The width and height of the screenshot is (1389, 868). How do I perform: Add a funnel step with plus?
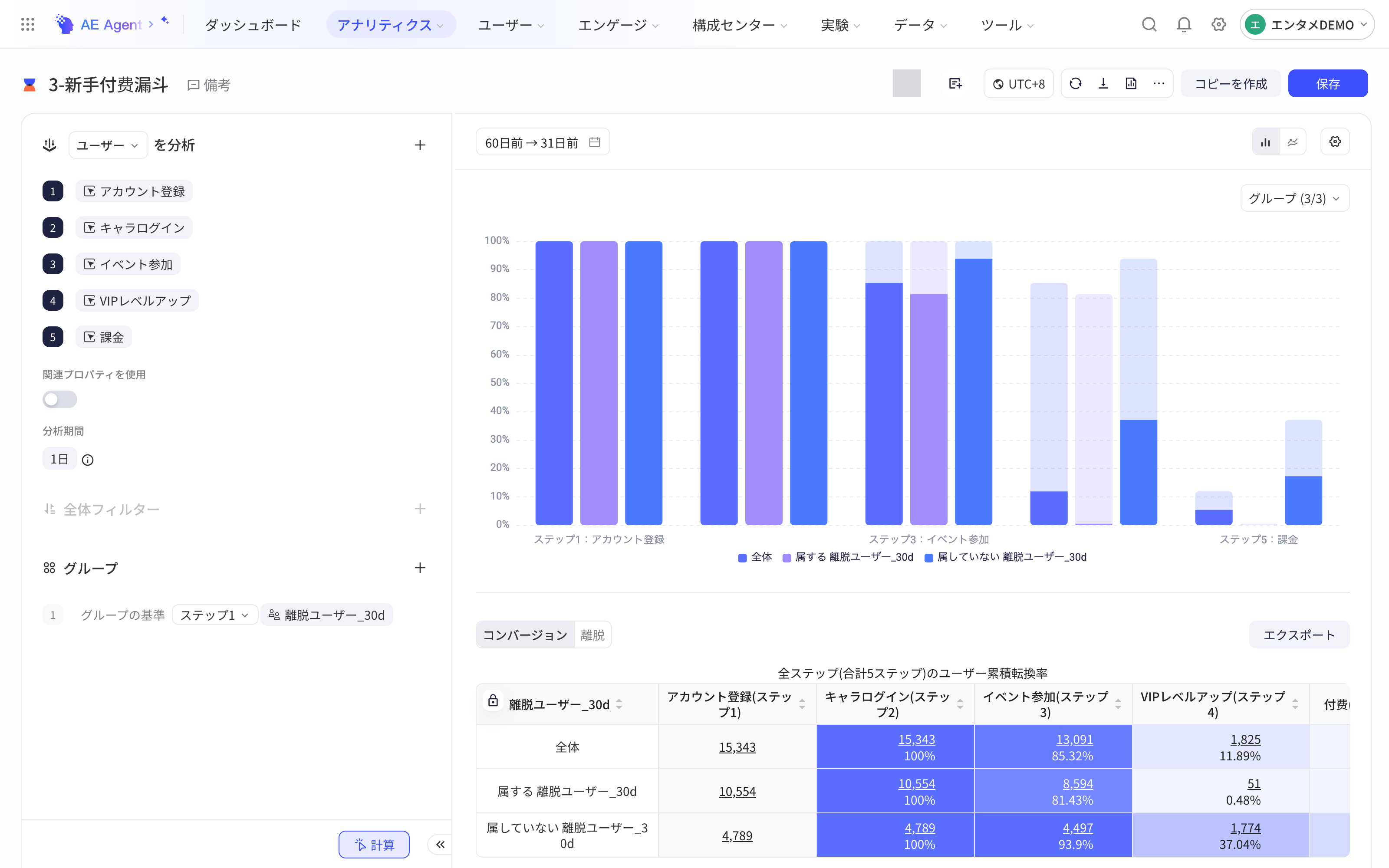coord(420,145)
